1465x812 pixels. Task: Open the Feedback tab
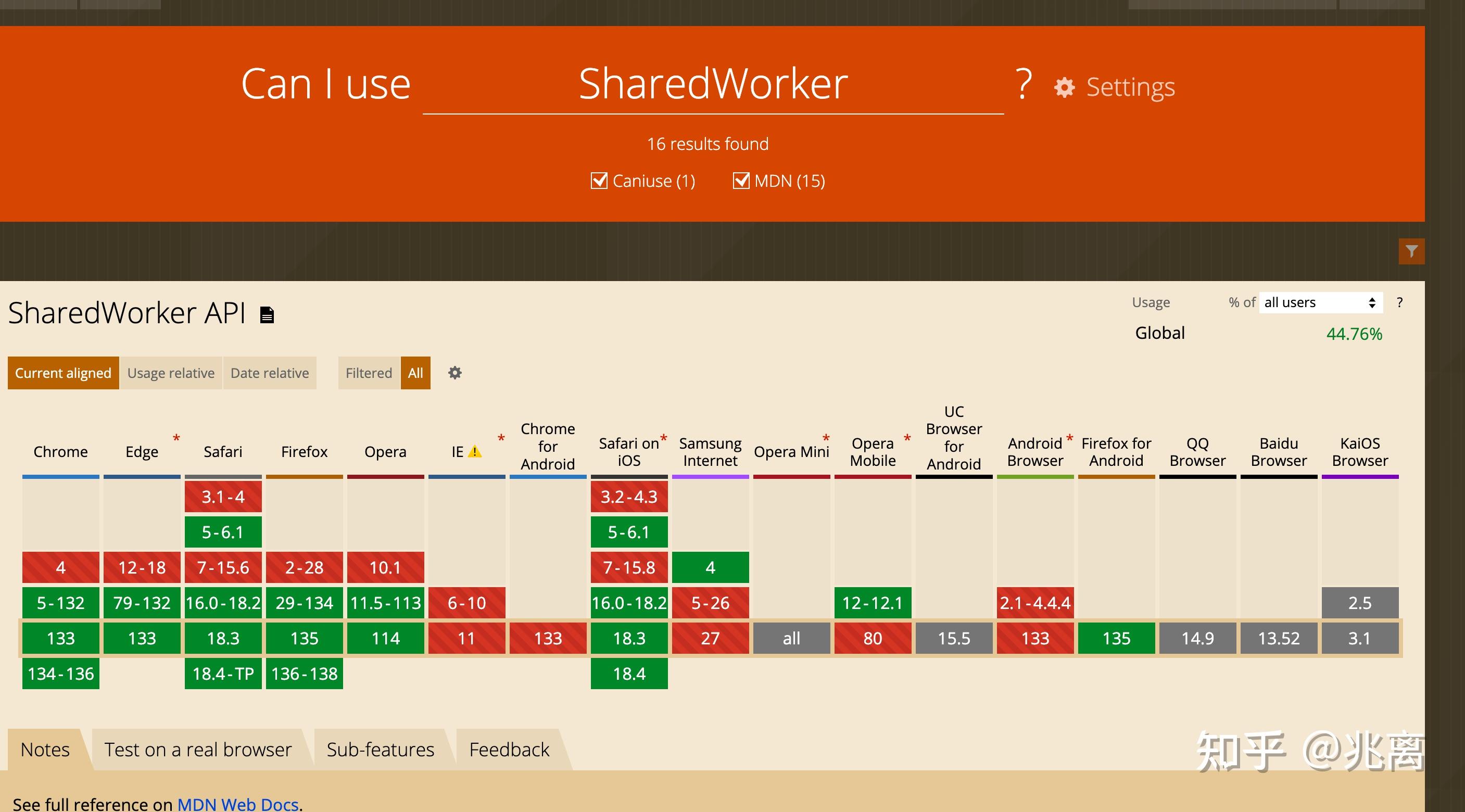509,750
